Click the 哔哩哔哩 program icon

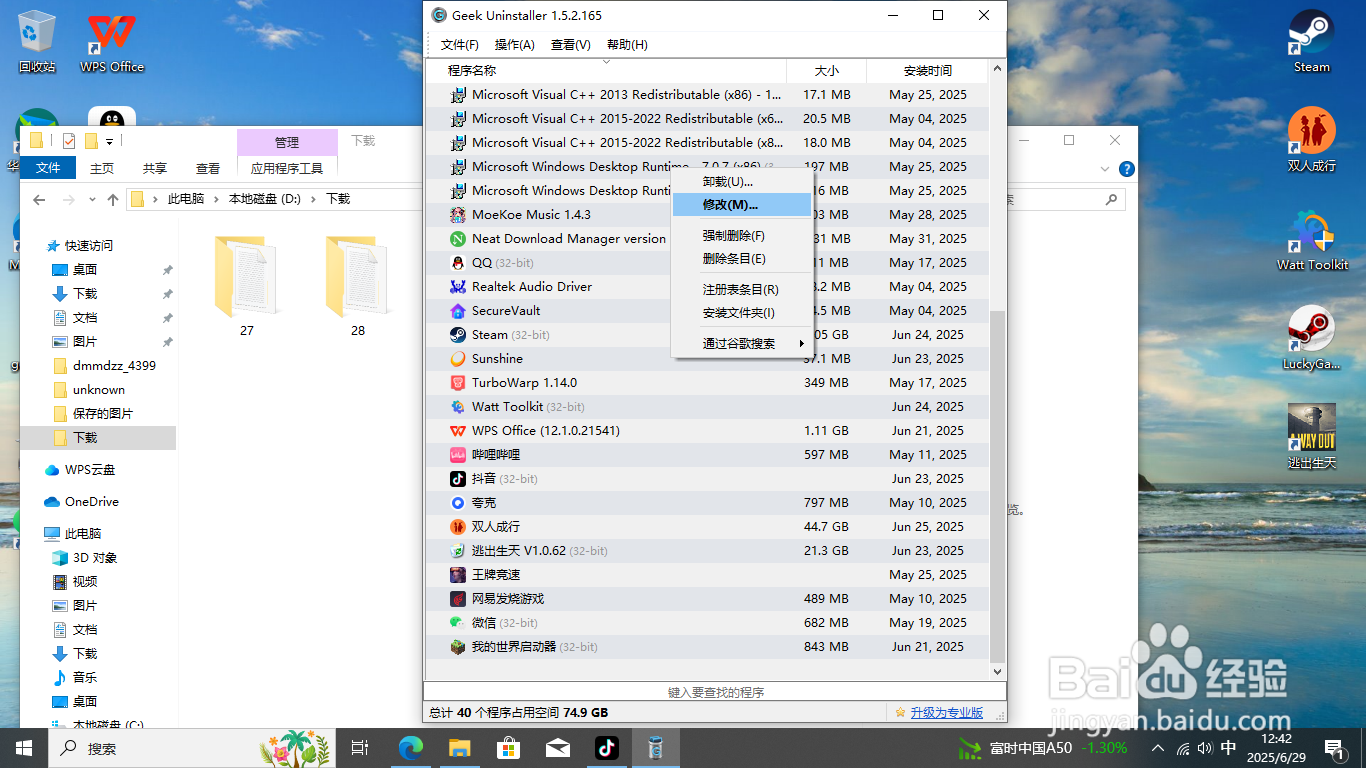tap(457, 455)
